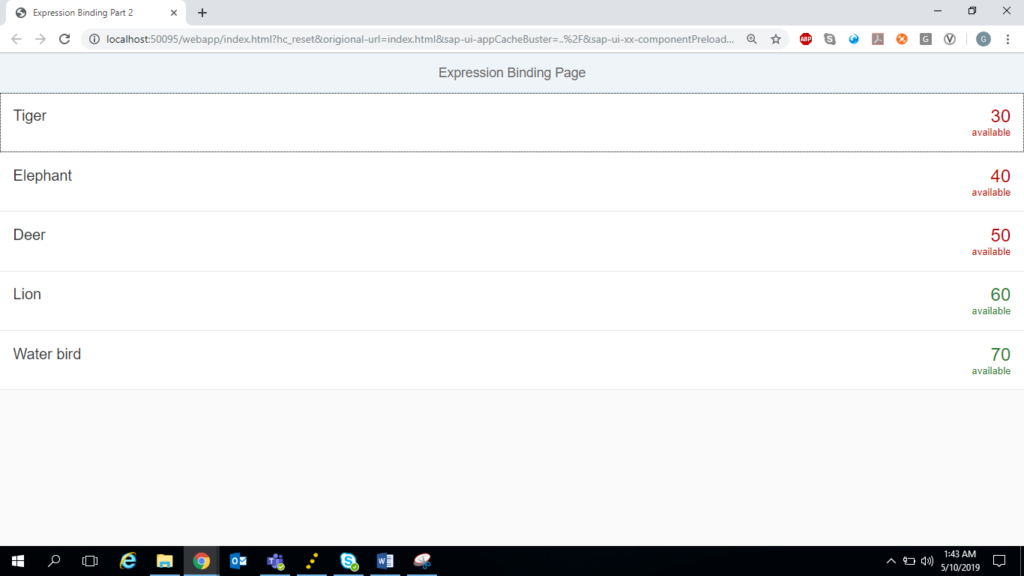Close the Expression Binding Part 2 tab
Screen dimensions: 1024x576
tap(174, 12)
